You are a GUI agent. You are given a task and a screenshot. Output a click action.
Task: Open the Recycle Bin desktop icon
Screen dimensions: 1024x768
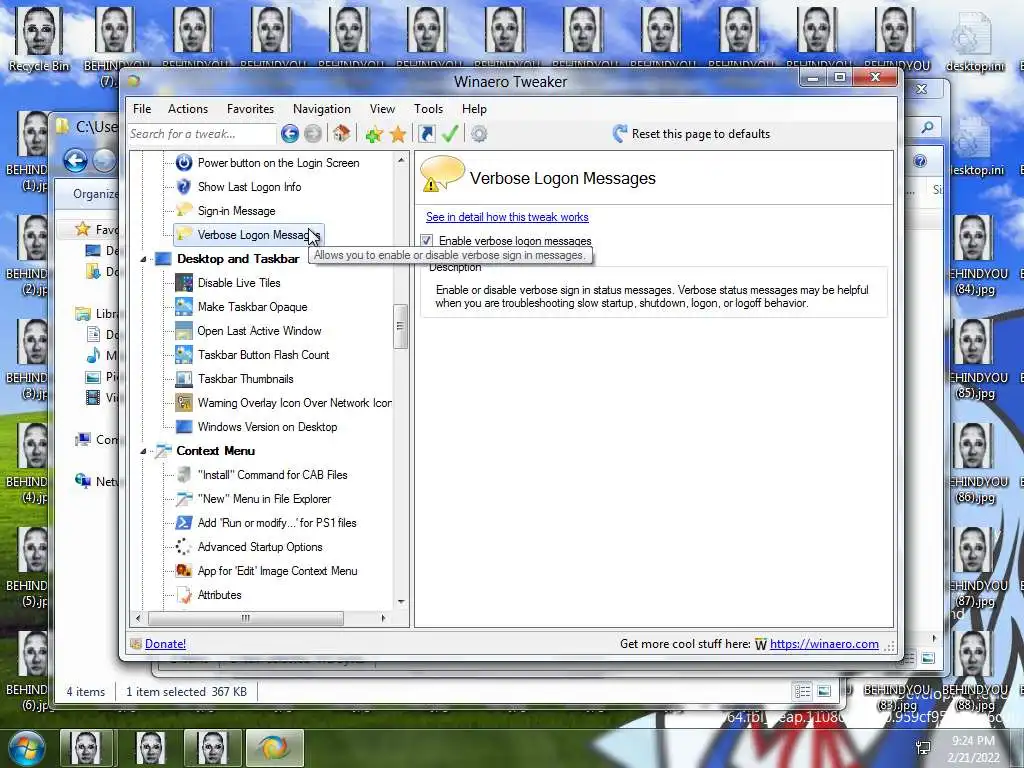pyautogui.click(x=39, y=39)
